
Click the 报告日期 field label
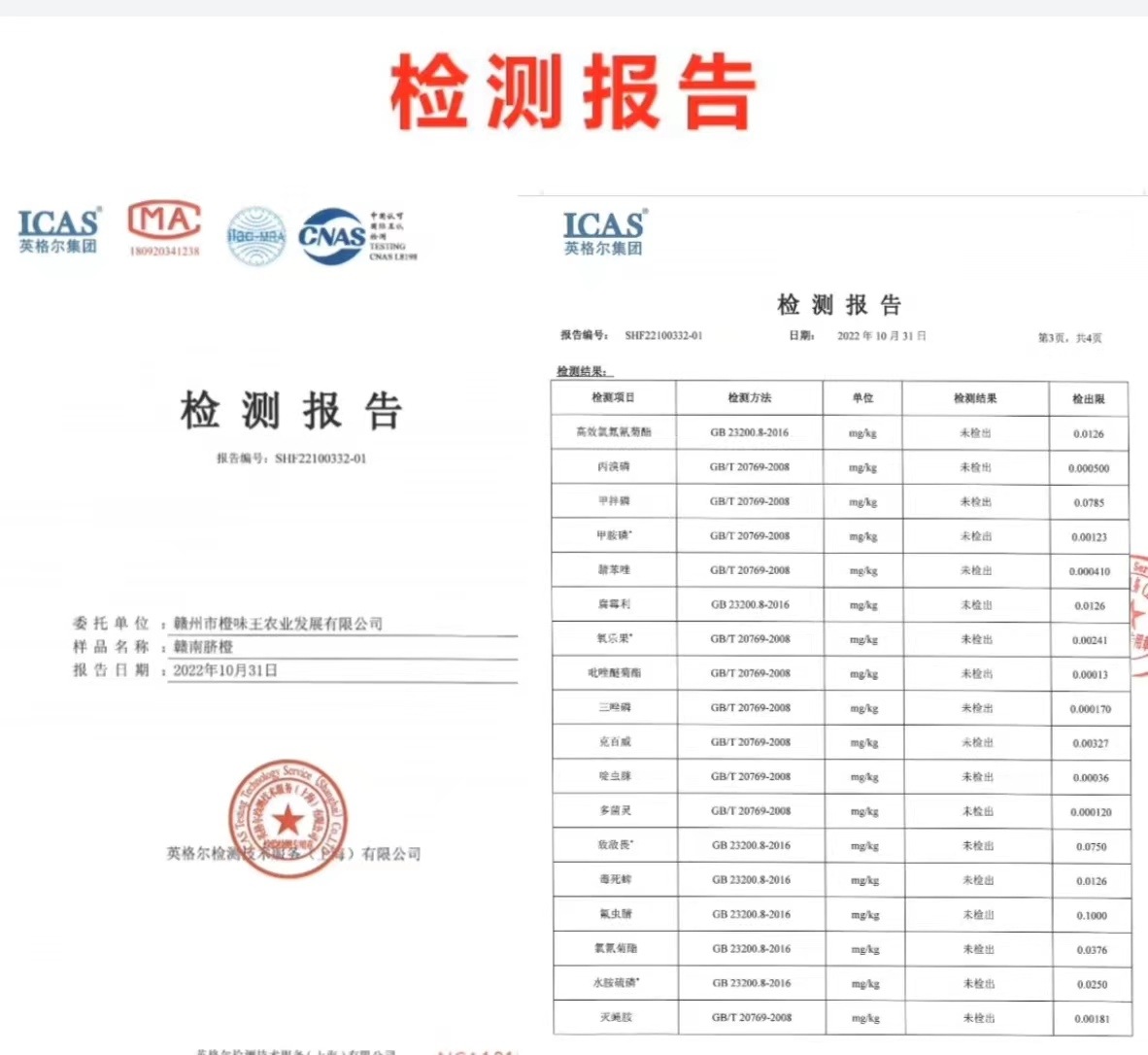pos(112,670)
